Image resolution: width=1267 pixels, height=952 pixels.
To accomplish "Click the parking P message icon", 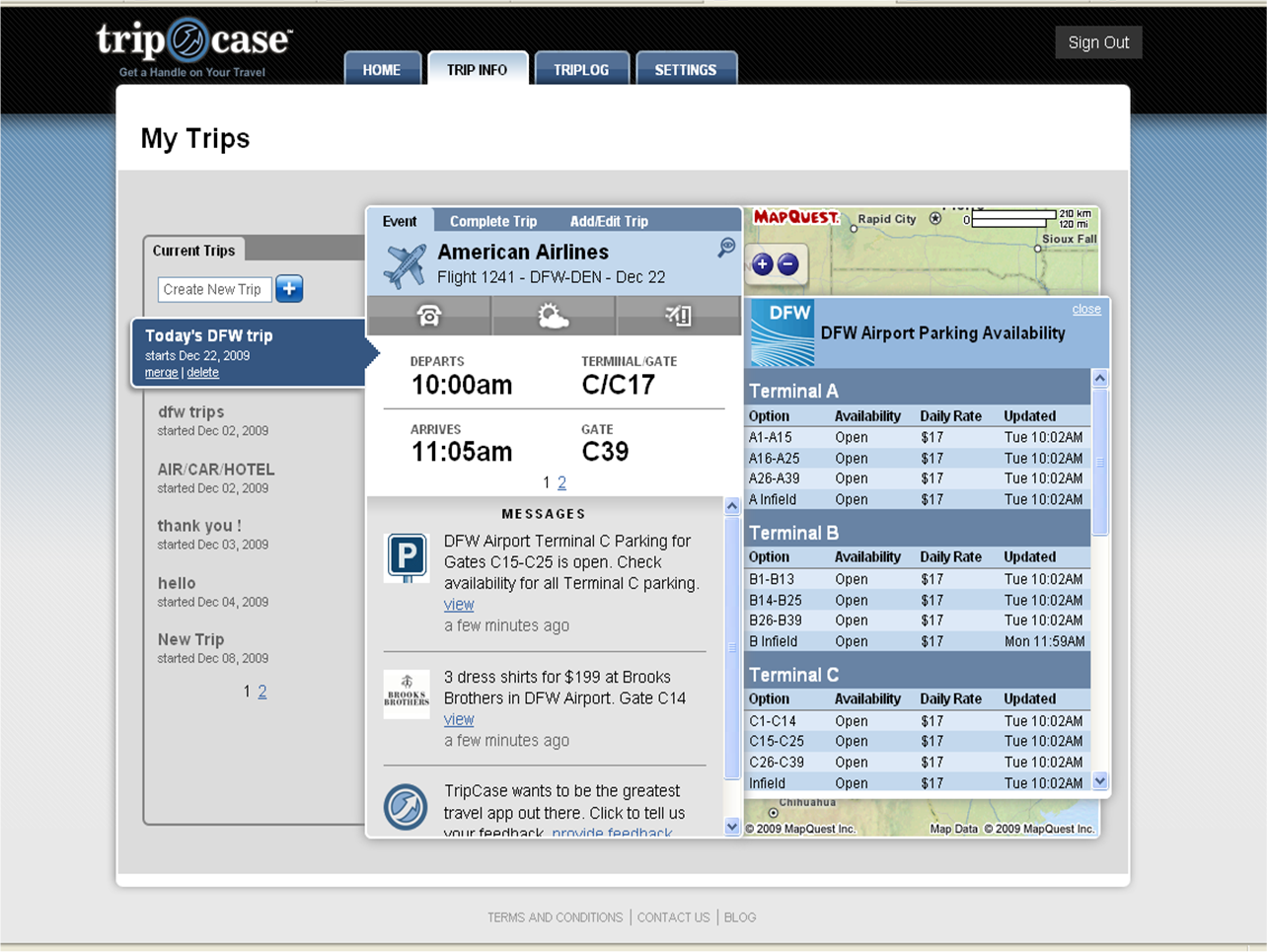I will click(407, 557).
